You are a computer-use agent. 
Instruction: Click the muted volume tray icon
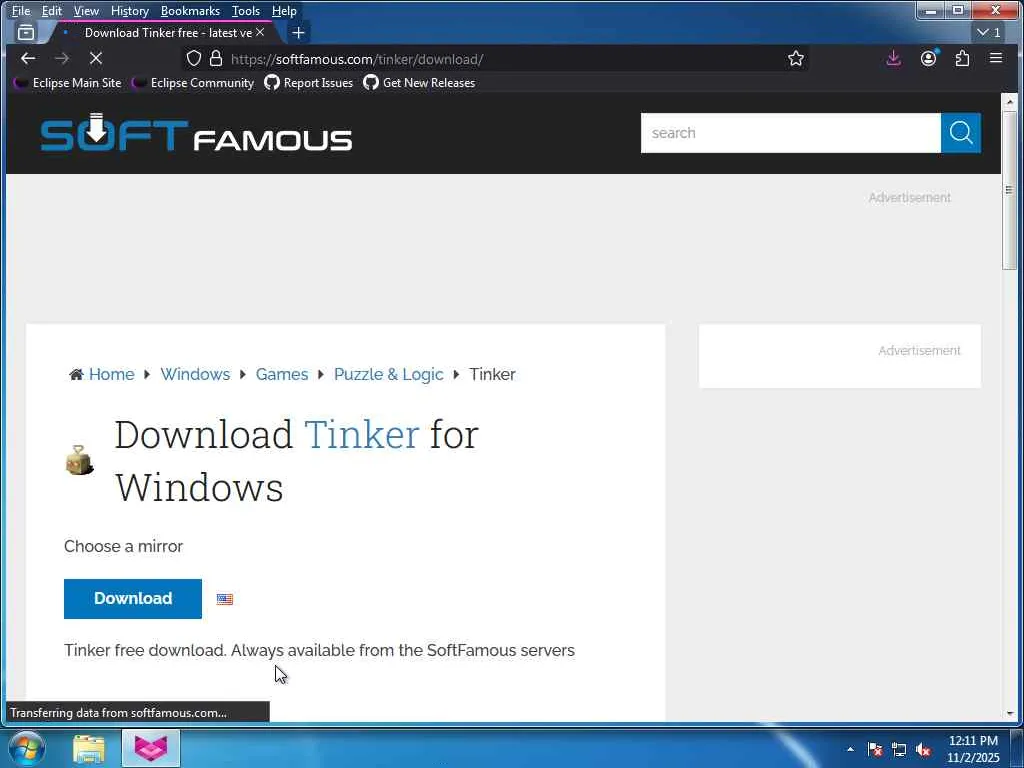[x=923, y=749]
